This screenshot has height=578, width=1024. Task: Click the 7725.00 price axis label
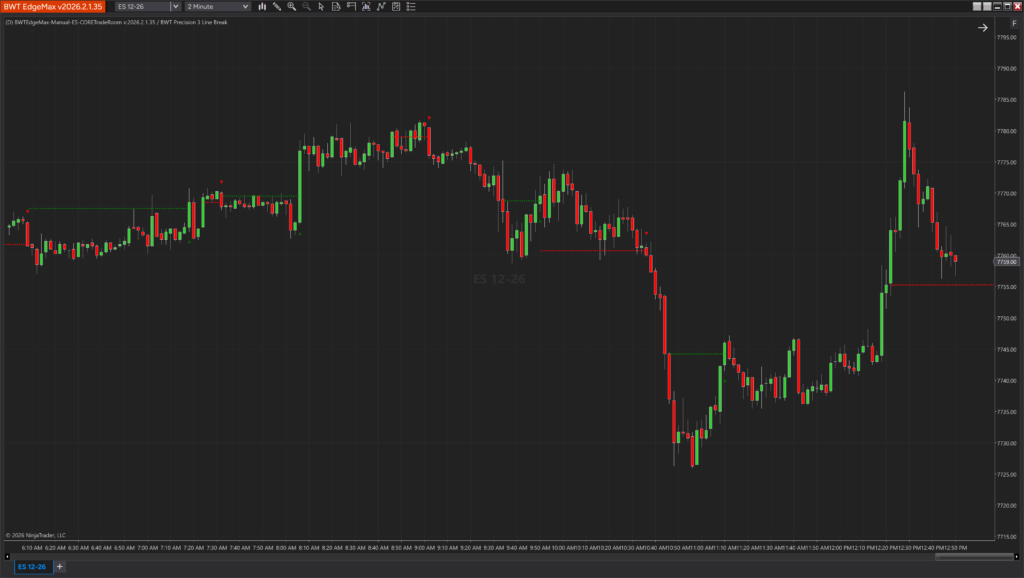pos(1006,475)
